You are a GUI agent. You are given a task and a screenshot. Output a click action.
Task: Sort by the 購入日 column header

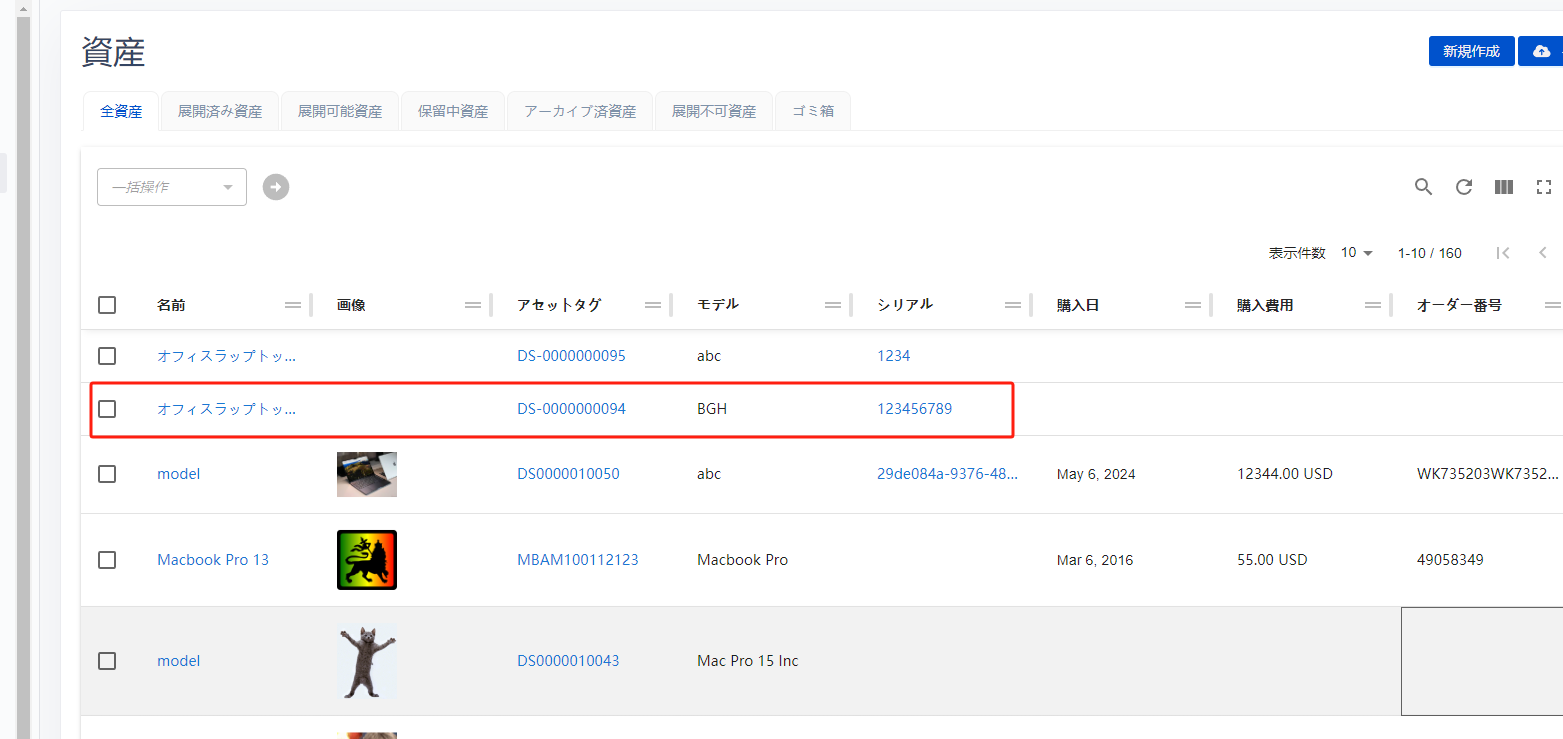1078,305
